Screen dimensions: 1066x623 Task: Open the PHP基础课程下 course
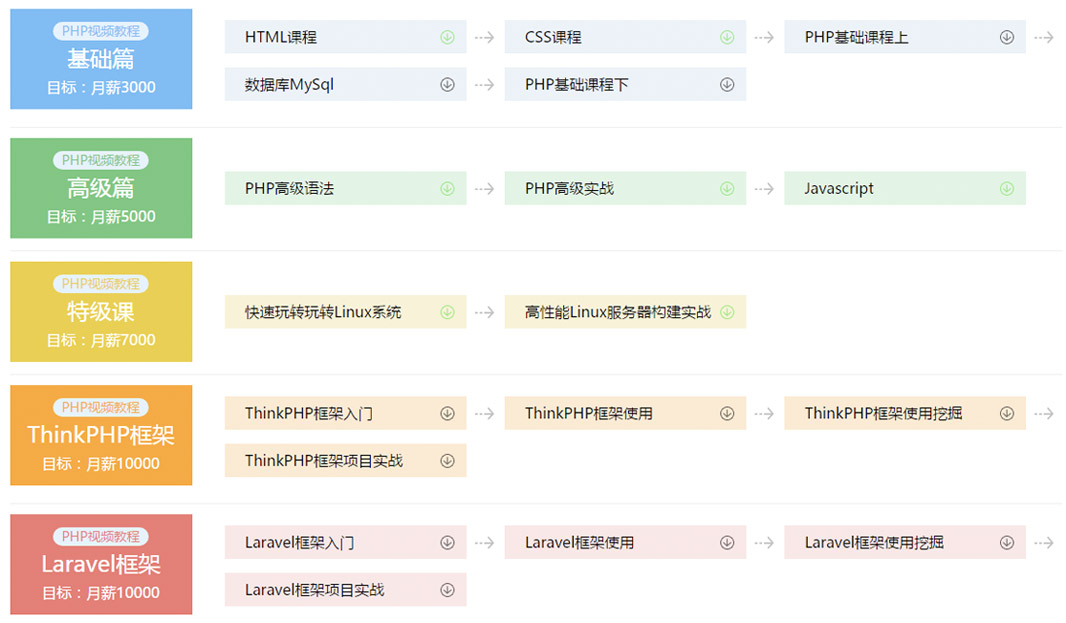tap(577, 85)
